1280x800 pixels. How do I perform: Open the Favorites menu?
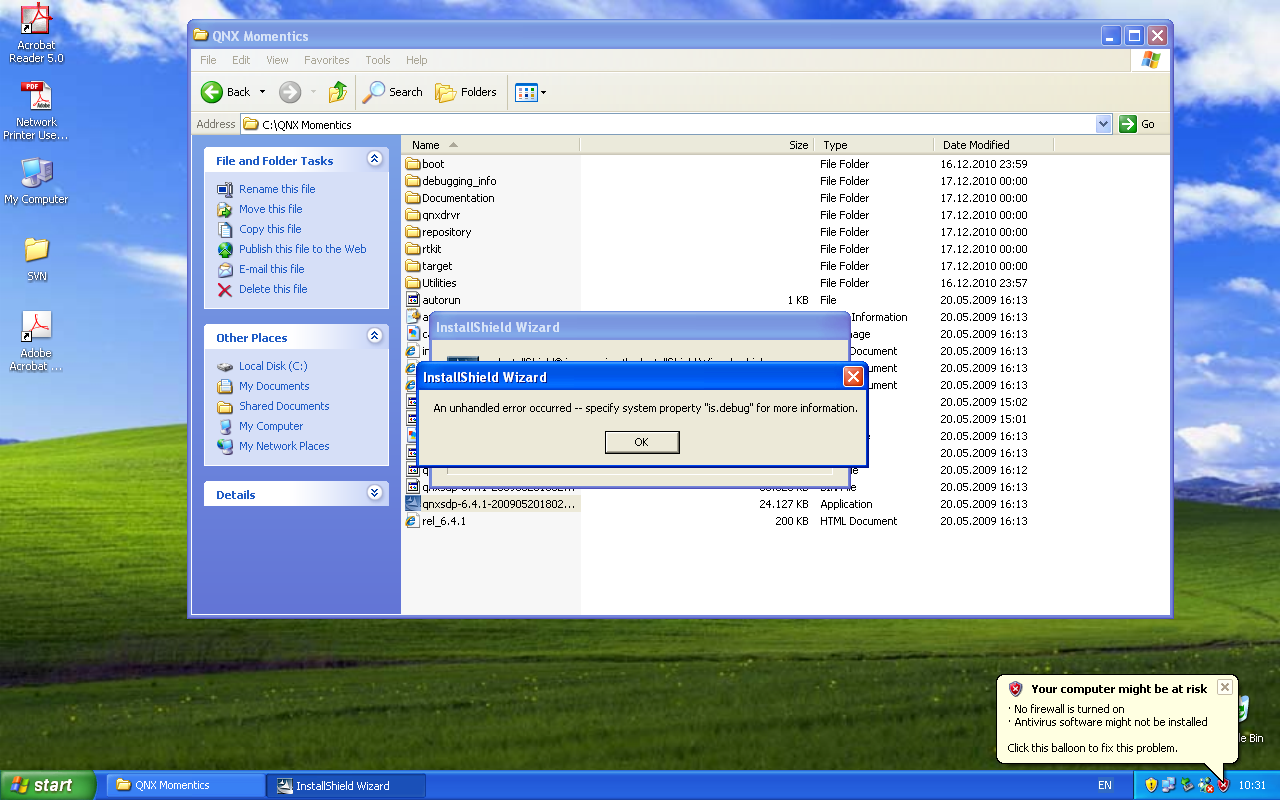point(326,60)
